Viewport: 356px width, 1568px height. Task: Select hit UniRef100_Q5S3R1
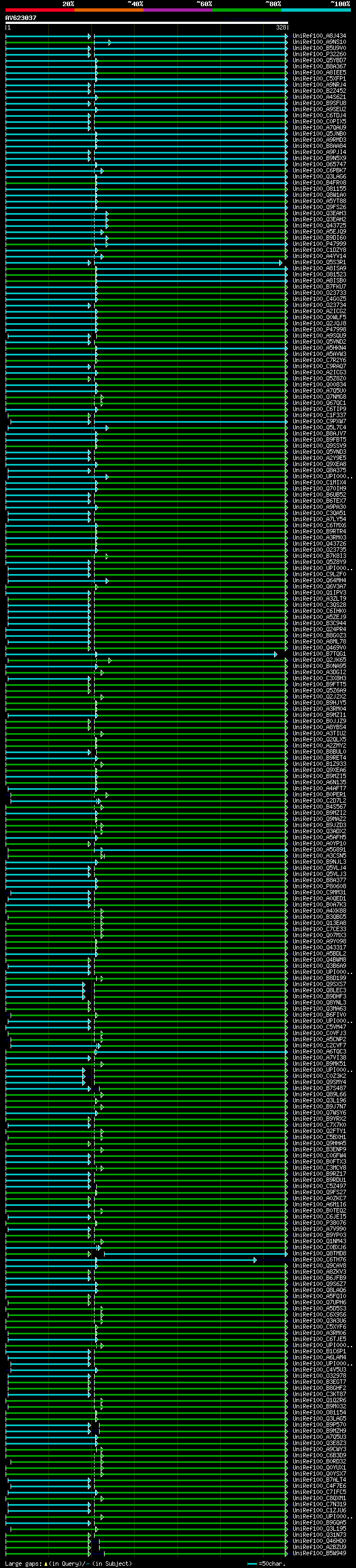tap(319, 263)
